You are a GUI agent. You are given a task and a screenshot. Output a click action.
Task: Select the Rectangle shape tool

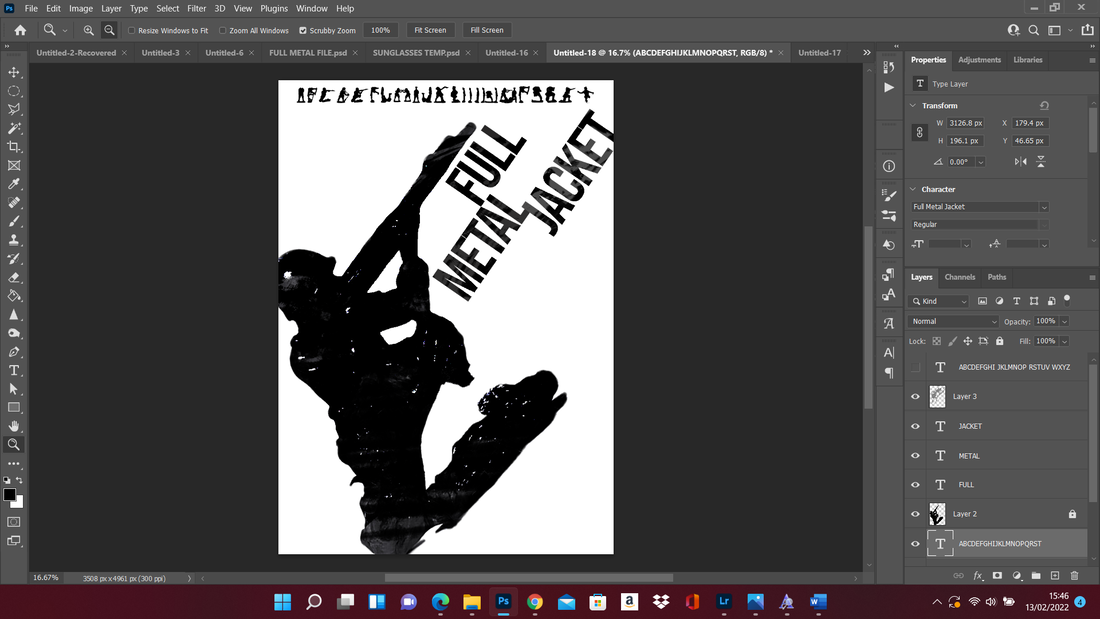(x=14, y=408)
